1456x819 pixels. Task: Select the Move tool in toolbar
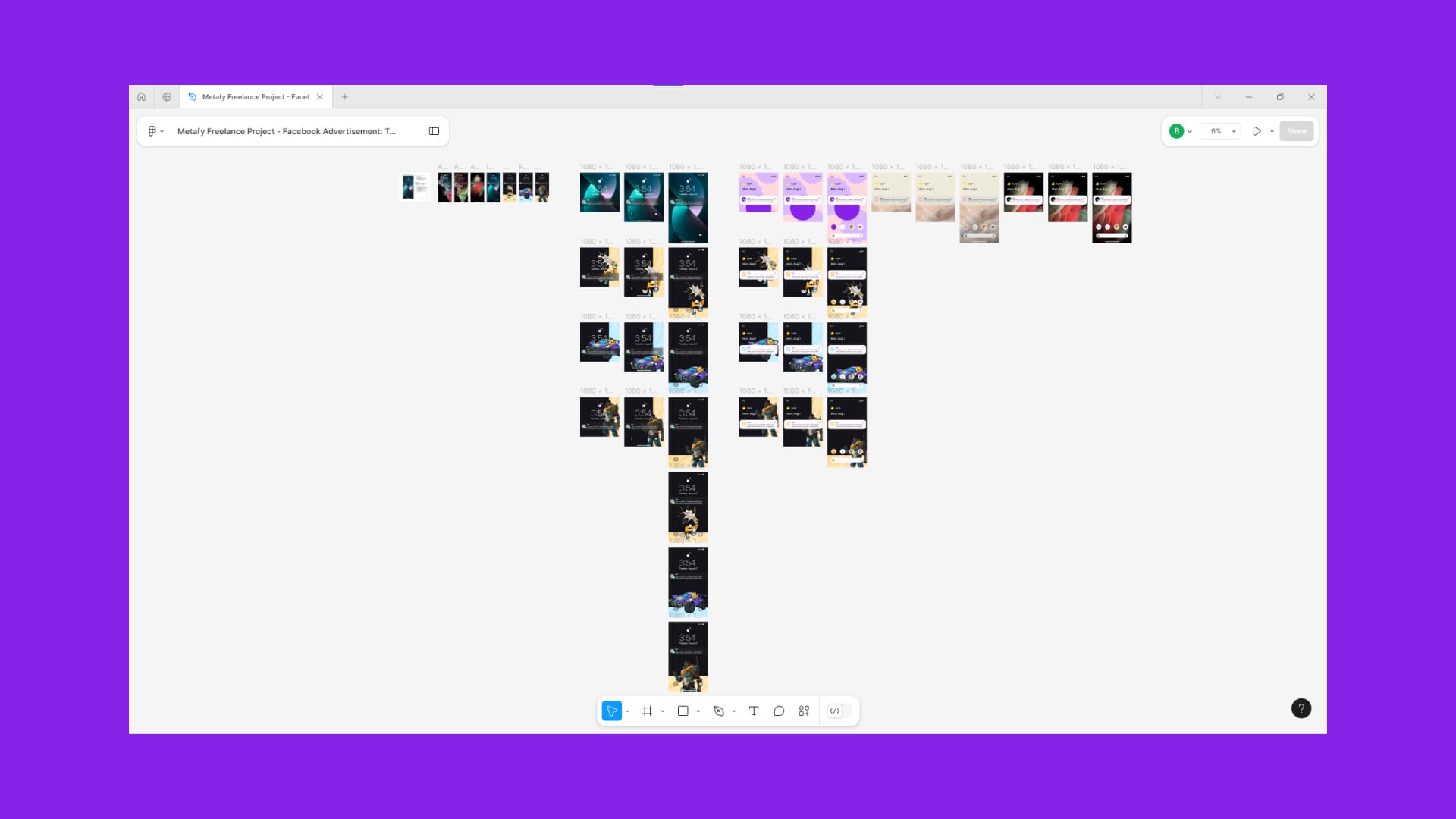click(x=611, y=711)
